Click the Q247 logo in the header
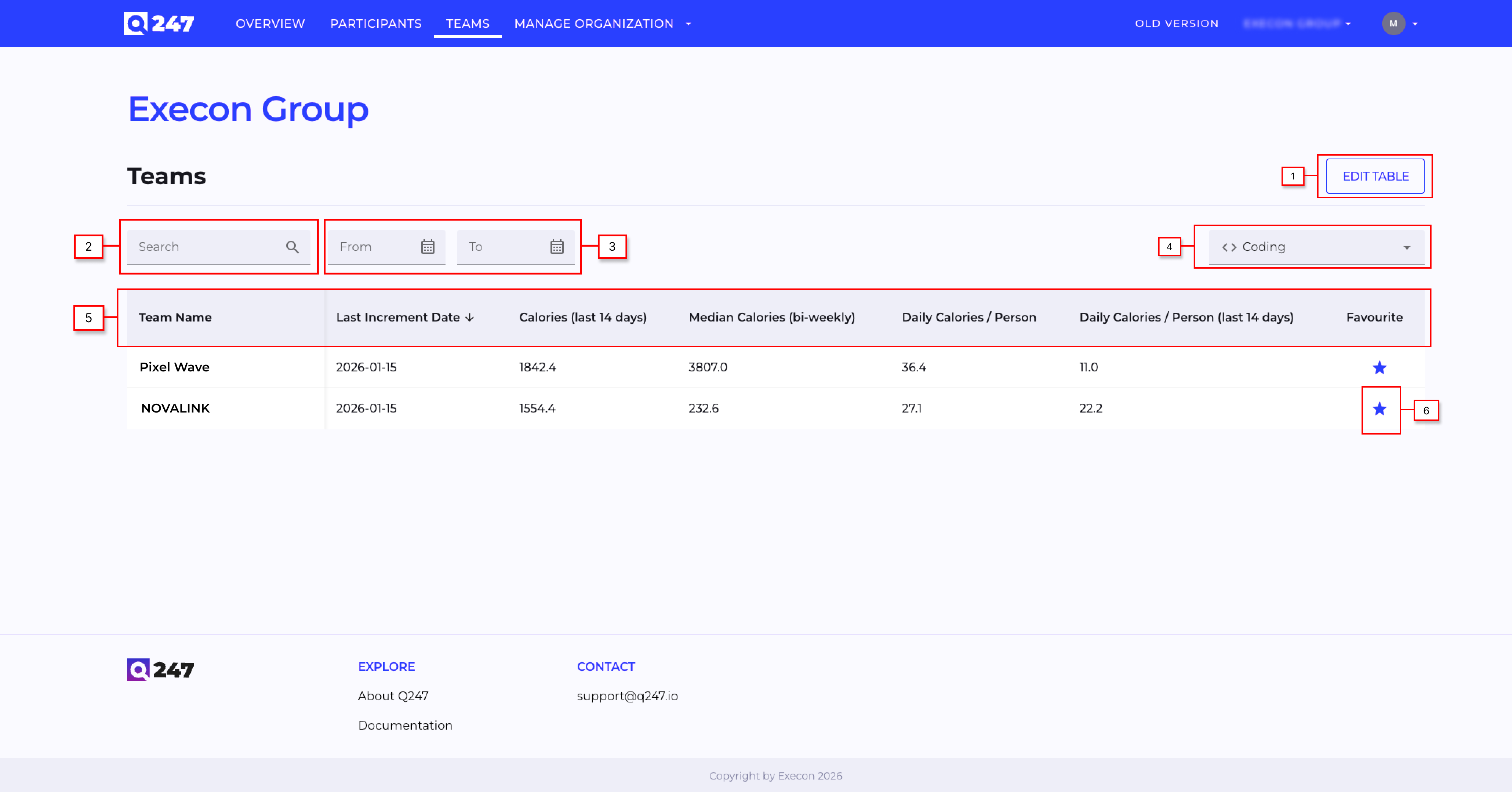Image resolution: width=1512 pixels, height=792 pixels. 159,23
